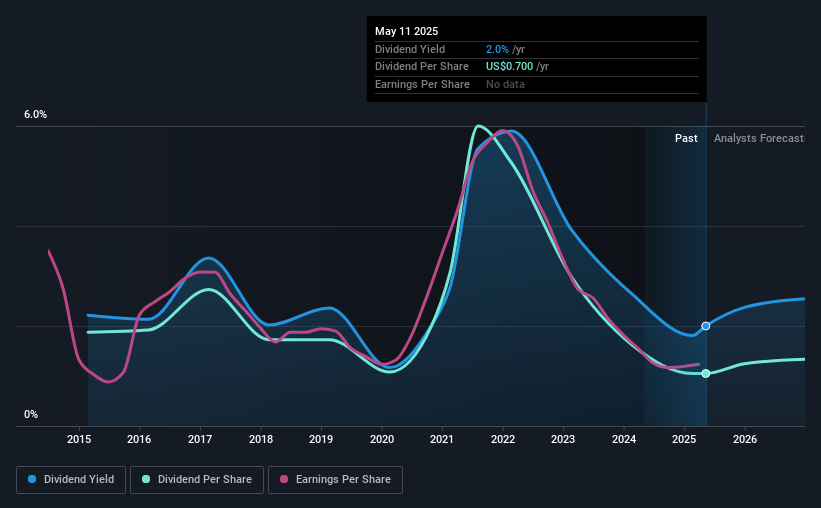Image resolution: width=821 pixels, height=508 pixels.
Task: Click the May 11 2025 tooltip date
Action: click(x=406, y=31)
